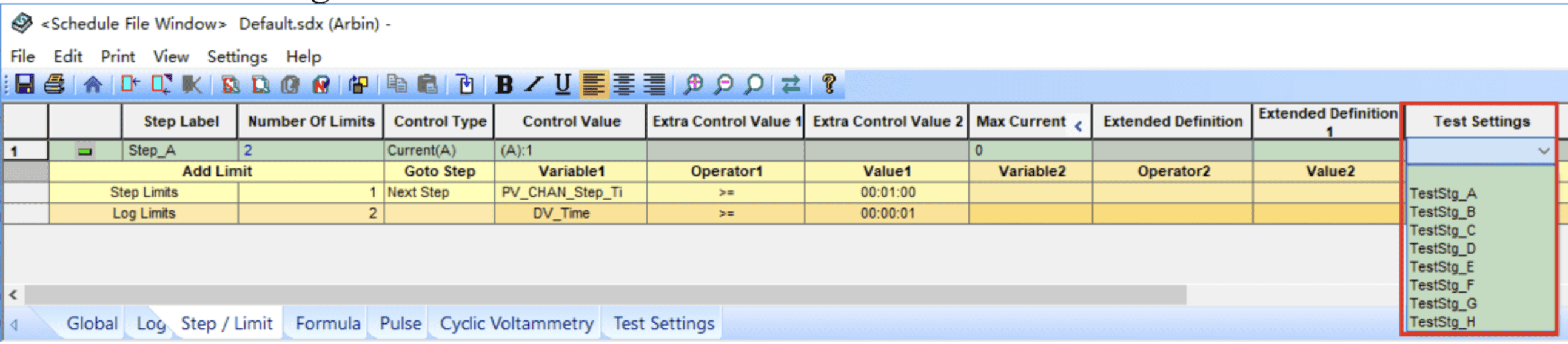Click the Home icon in toolbar
Image resolution: width=1568 pixels, height=344 pixels.
(x=93, y=84)
